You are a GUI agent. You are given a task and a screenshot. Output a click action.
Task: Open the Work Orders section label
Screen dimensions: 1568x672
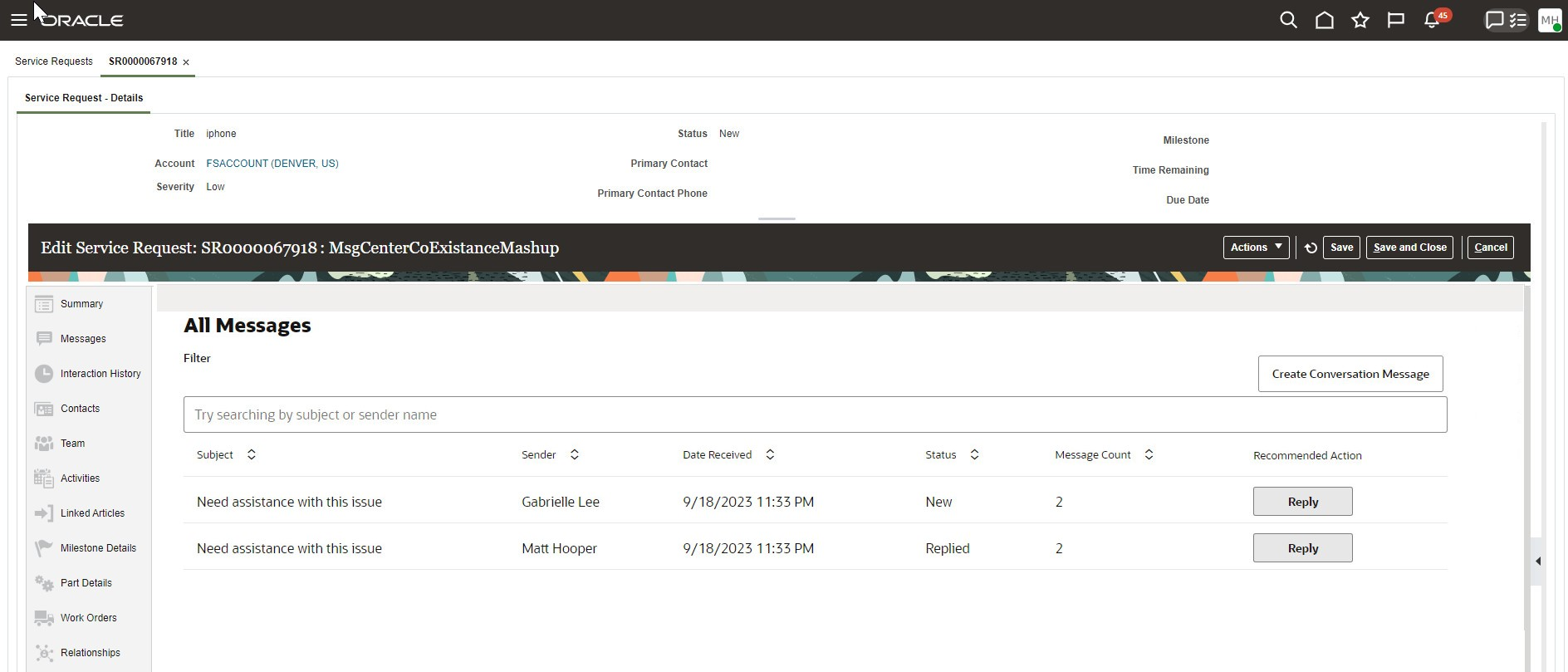[88, 618]
